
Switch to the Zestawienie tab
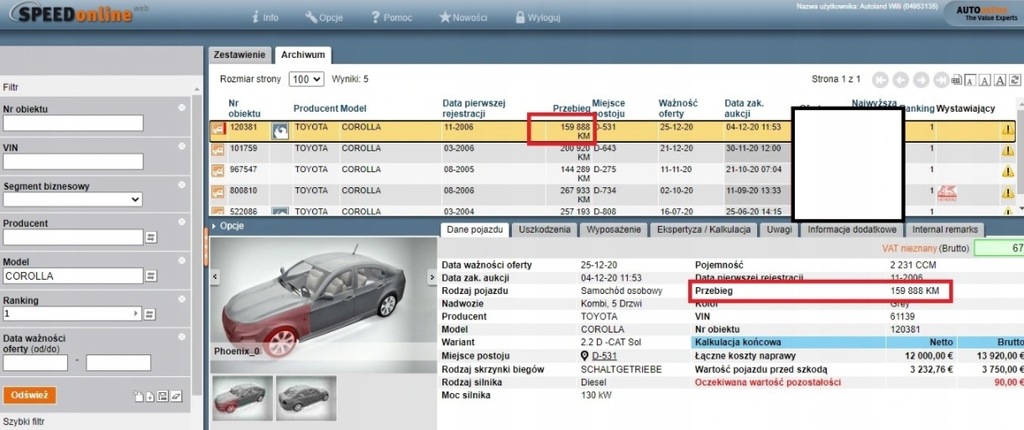click(239, 55)
